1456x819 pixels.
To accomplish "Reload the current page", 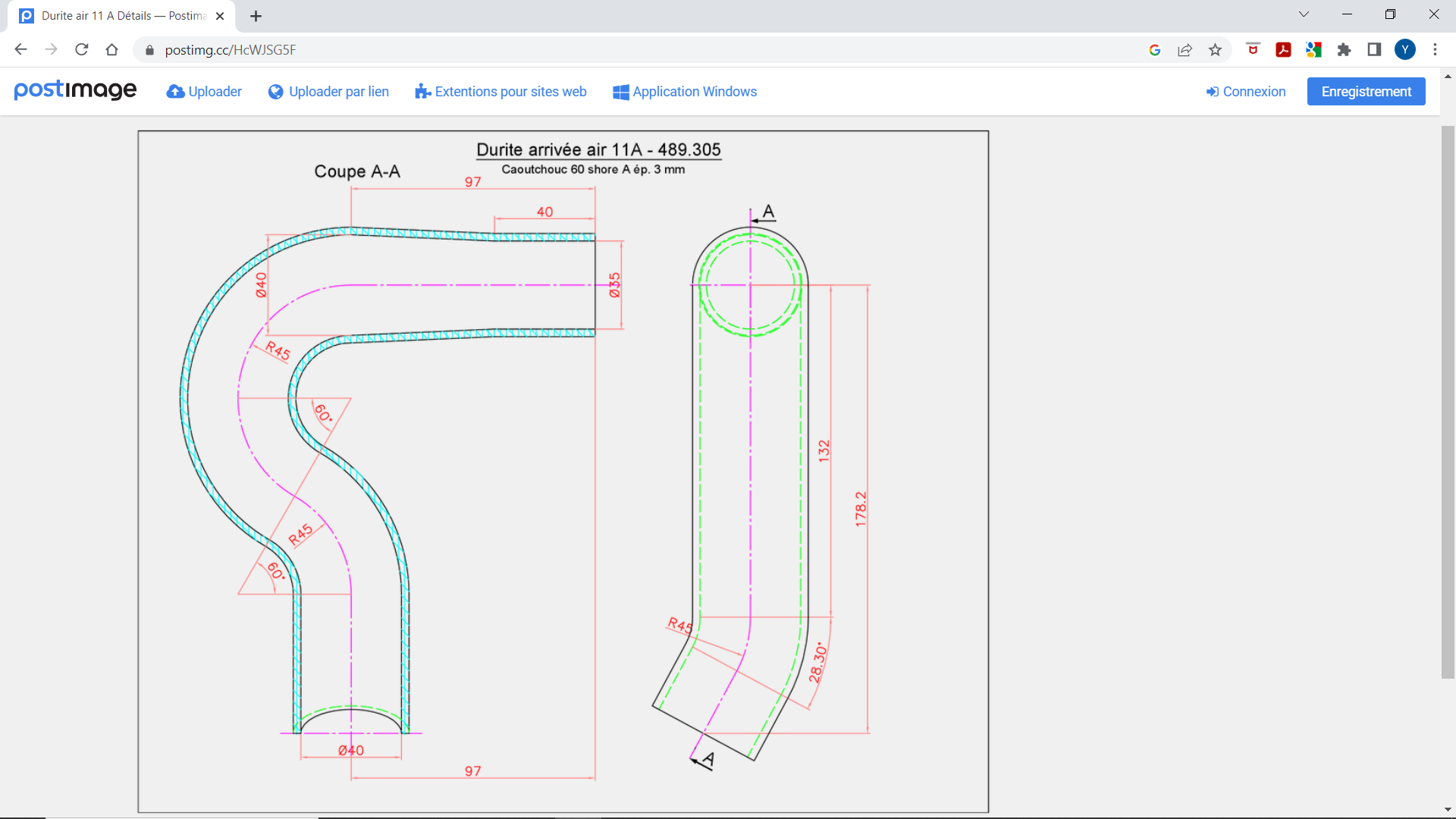I will (82, 50).
